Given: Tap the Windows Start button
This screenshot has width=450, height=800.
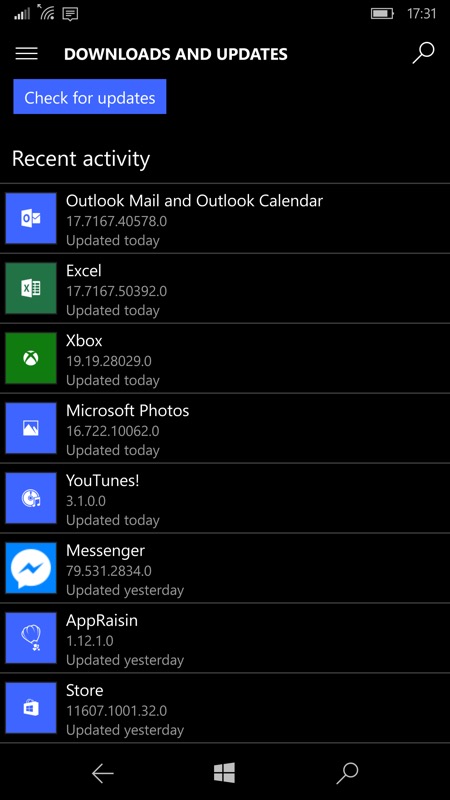Looking at the screenshot, I should pyautogui.click(x=224, y=773).
